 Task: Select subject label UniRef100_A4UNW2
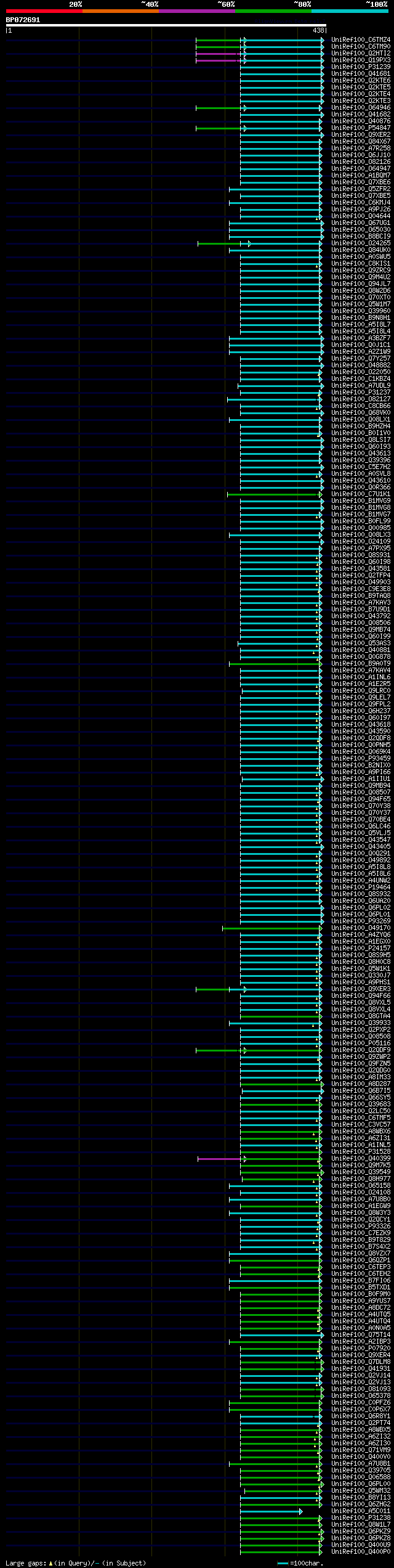(361, 881)
